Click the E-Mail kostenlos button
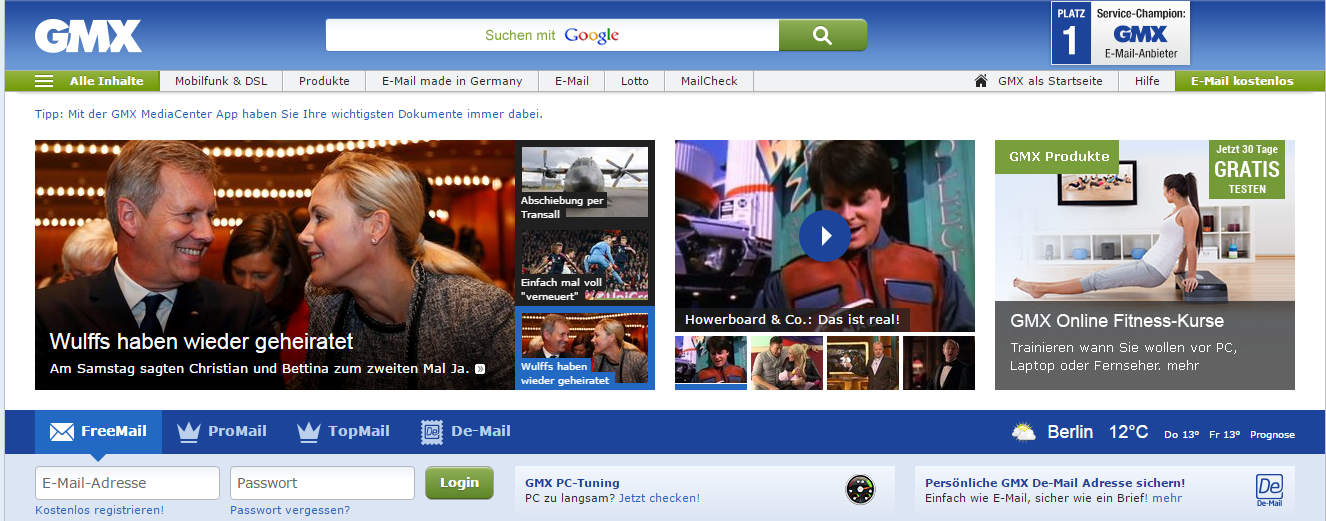1326x521 pixels. point(1242,81)
